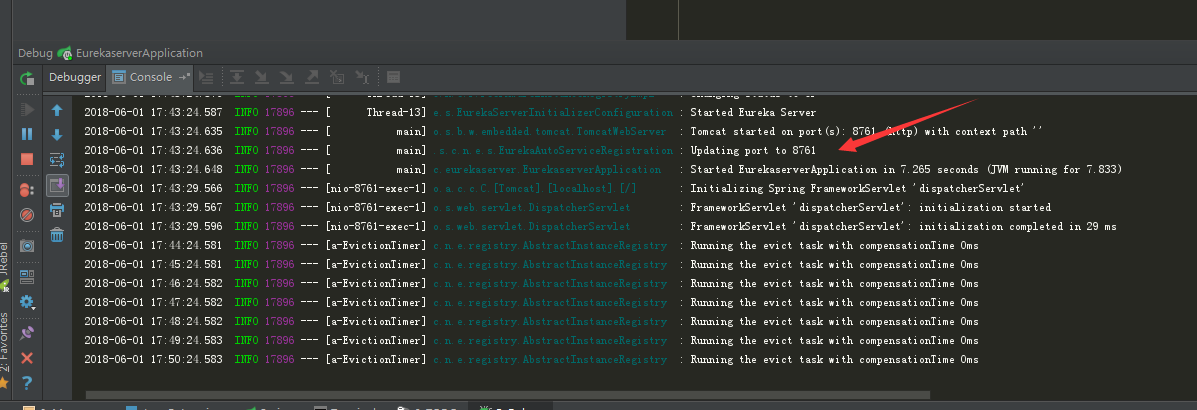Click the timestamp 2018-06-01 17:44:24.581
This screenshot has width=1197, height=410.
tap(153, 246)
